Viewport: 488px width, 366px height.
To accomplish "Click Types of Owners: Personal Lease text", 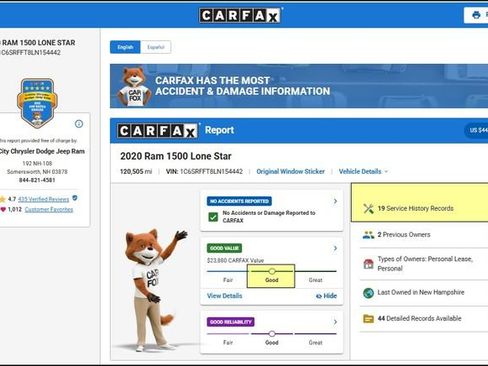I will click(x=425, y=264).
